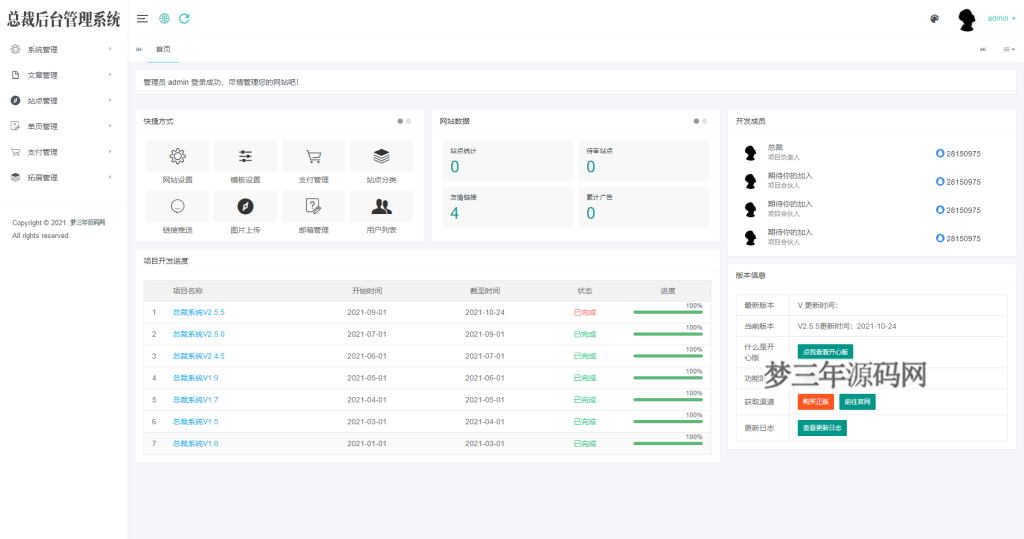Click the refresh icon in top bar
The height and width of the screenshot is (539, 1024).
184,18
